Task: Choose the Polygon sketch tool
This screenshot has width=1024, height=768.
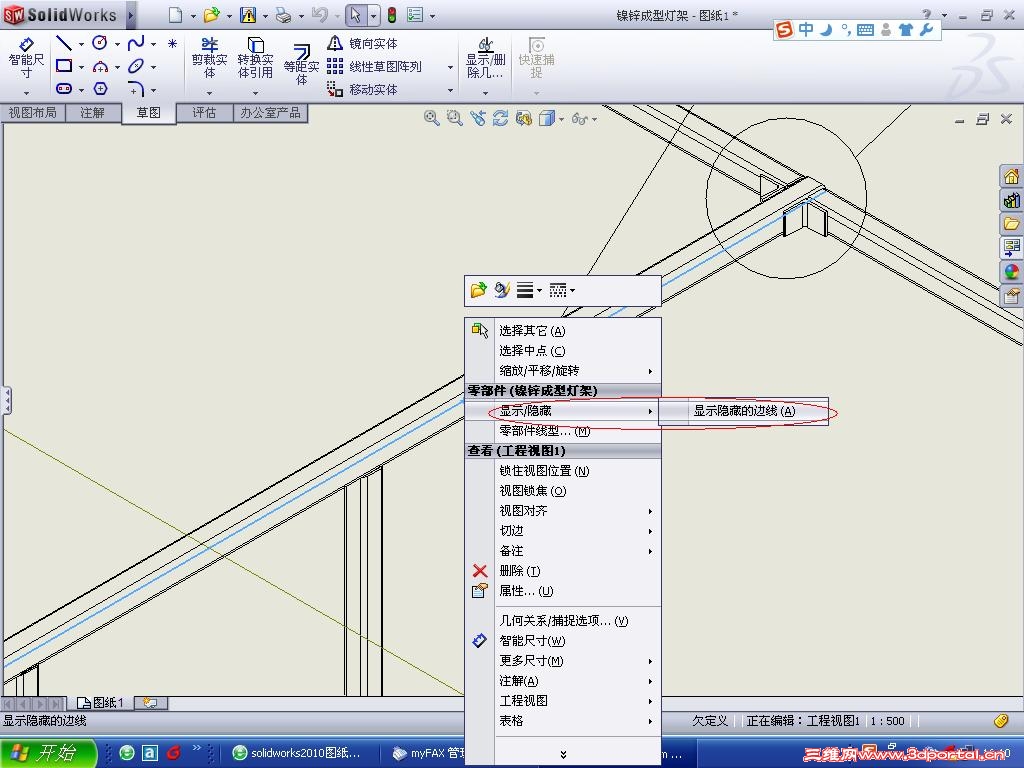Action: pos(100,88)
